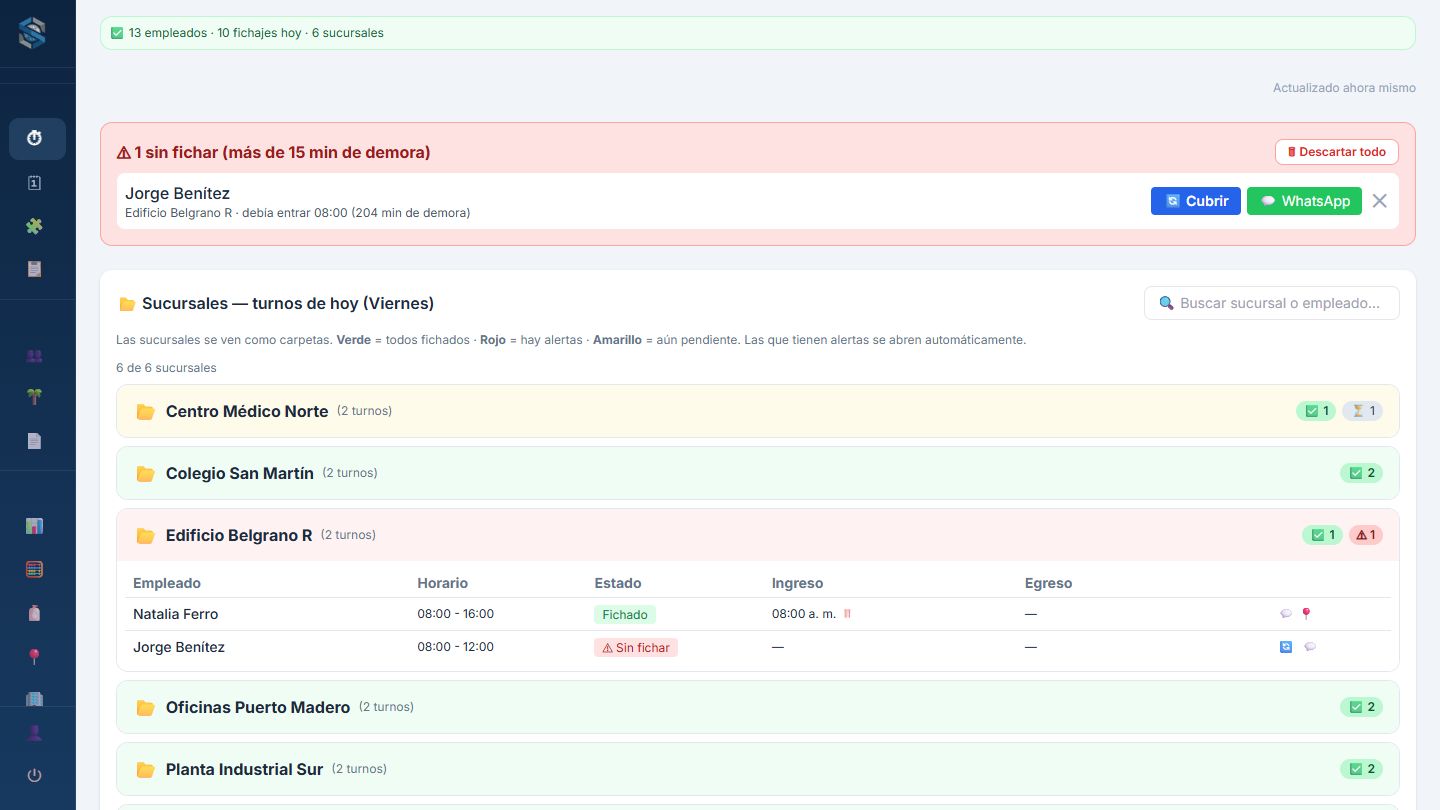Image resolution: width=1440 pixels, height=810 pixels.
Task: Expand the Centro Médico Norte folder
Action: click(758, 411)
